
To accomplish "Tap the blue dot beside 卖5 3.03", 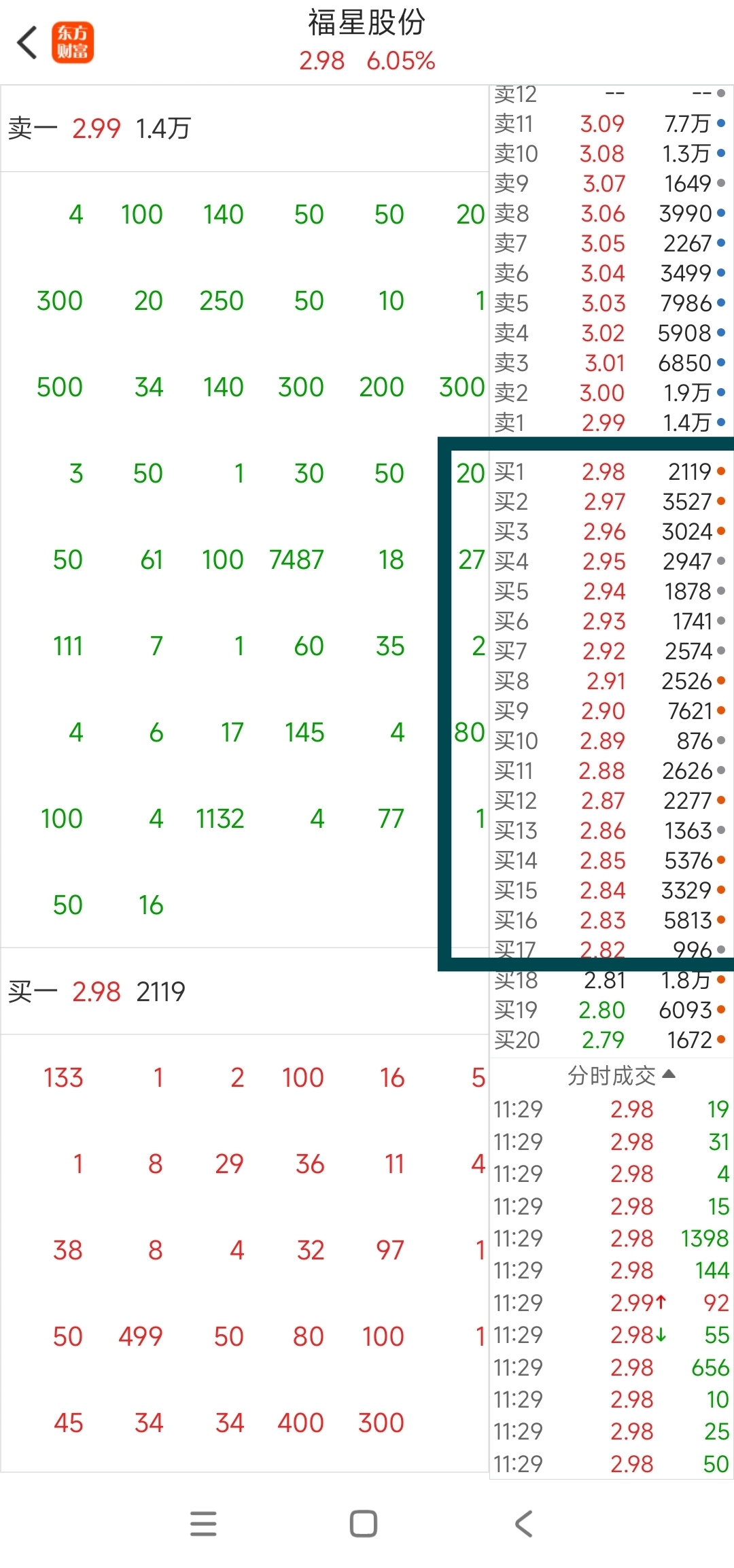I will tap(721, 302).
